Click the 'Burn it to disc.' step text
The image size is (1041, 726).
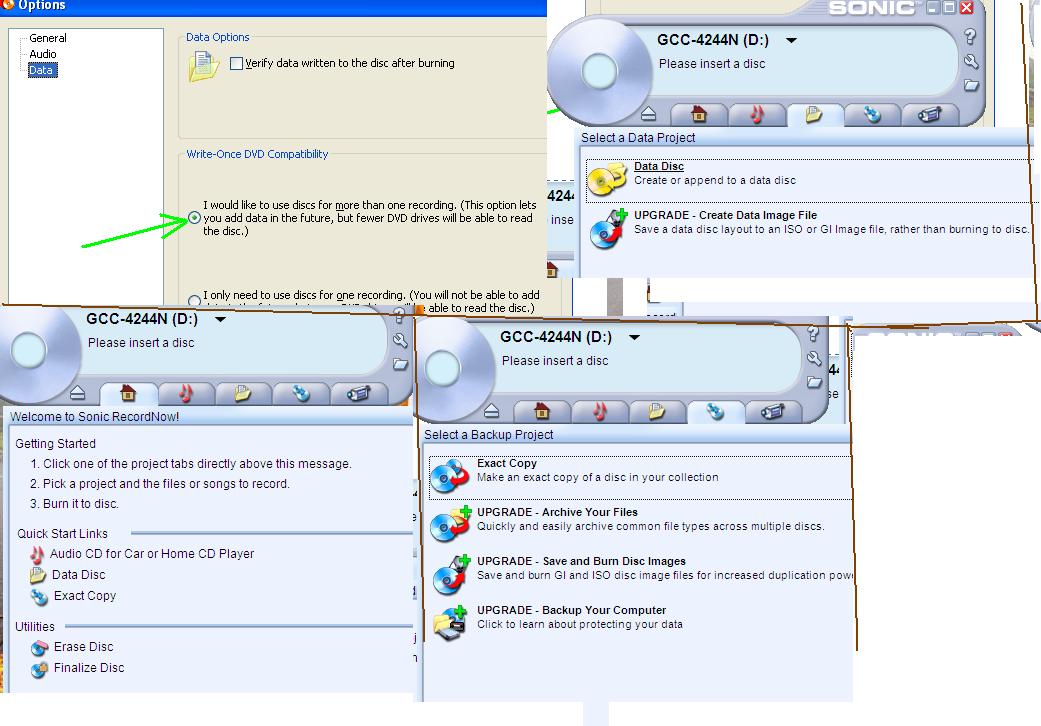pos(81,504)
